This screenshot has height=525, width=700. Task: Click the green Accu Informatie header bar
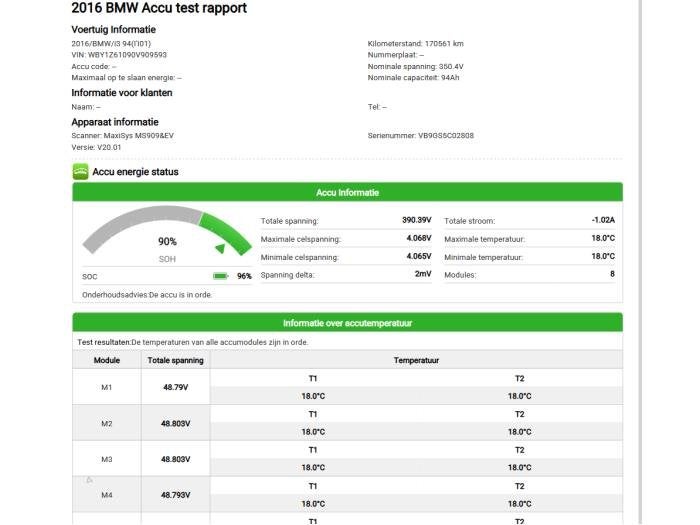click(347, 192)
